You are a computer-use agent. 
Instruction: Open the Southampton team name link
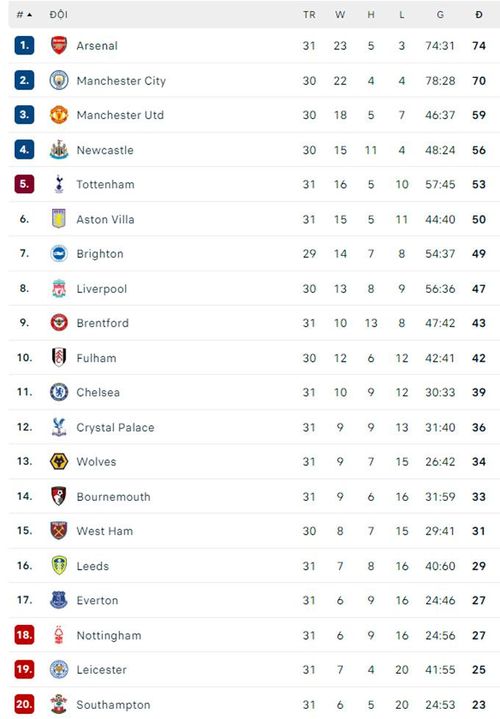(x=113, y=705)
